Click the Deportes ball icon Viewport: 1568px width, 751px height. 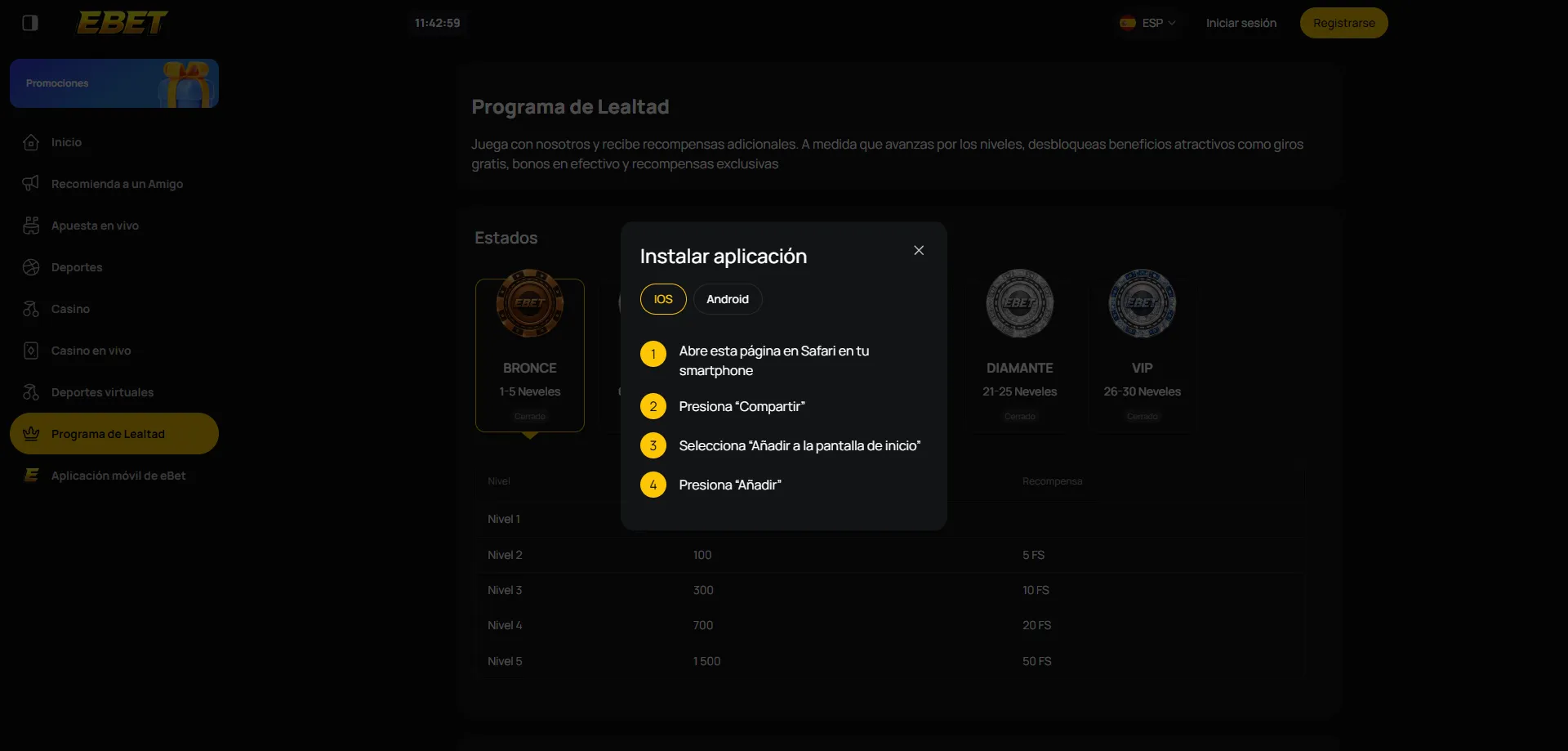pos(31,267)
